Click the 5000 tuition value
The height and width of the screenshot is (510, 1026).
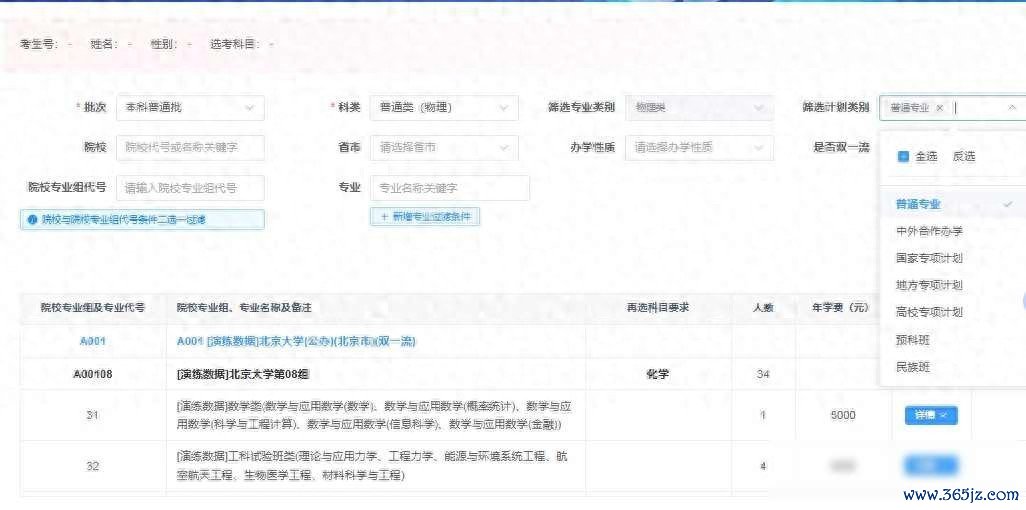tap(843, 415)
